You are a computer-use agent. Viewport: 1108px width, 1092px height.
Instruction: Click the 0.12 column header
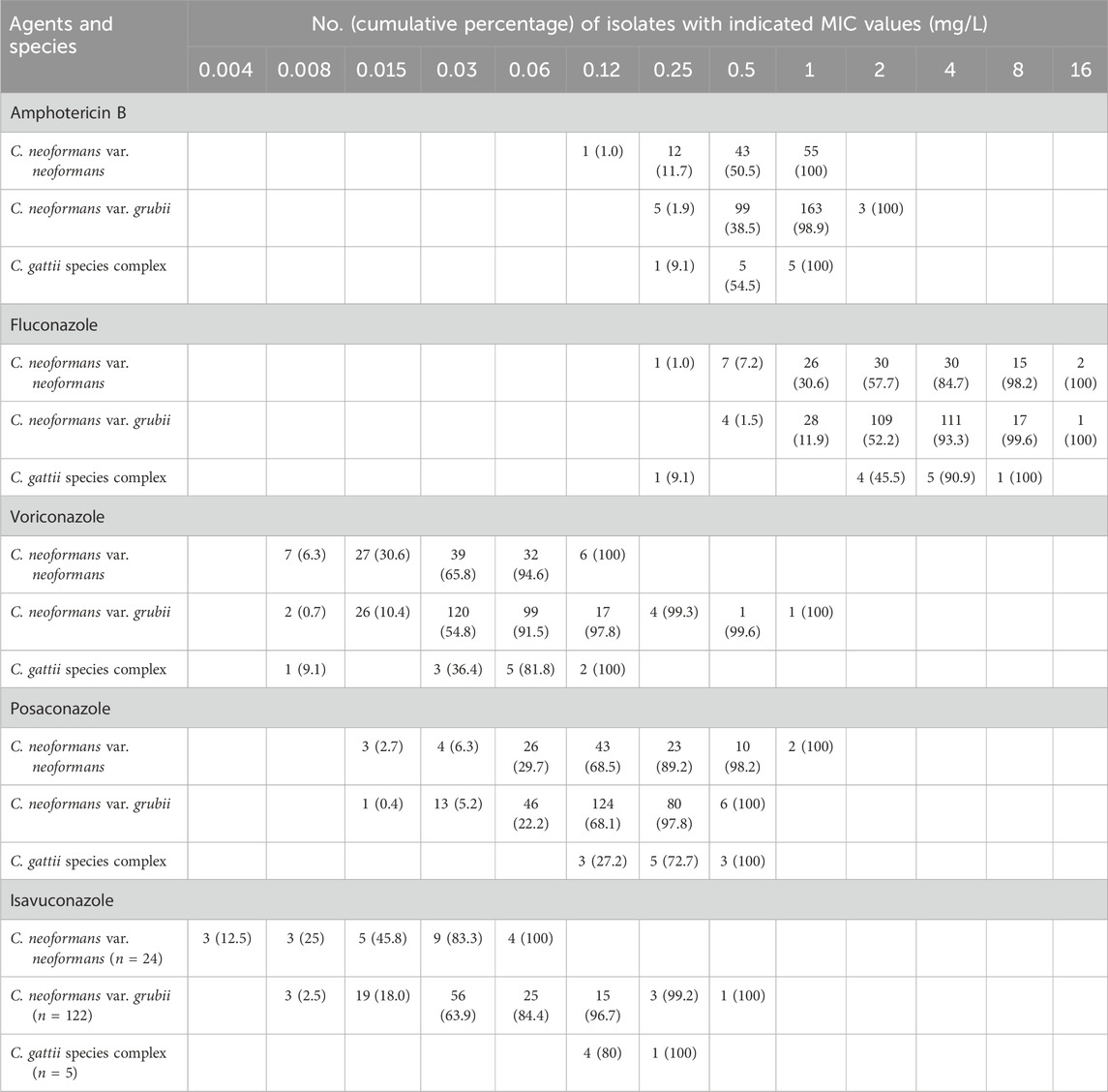pyautogui.click(x=602, y=70)
